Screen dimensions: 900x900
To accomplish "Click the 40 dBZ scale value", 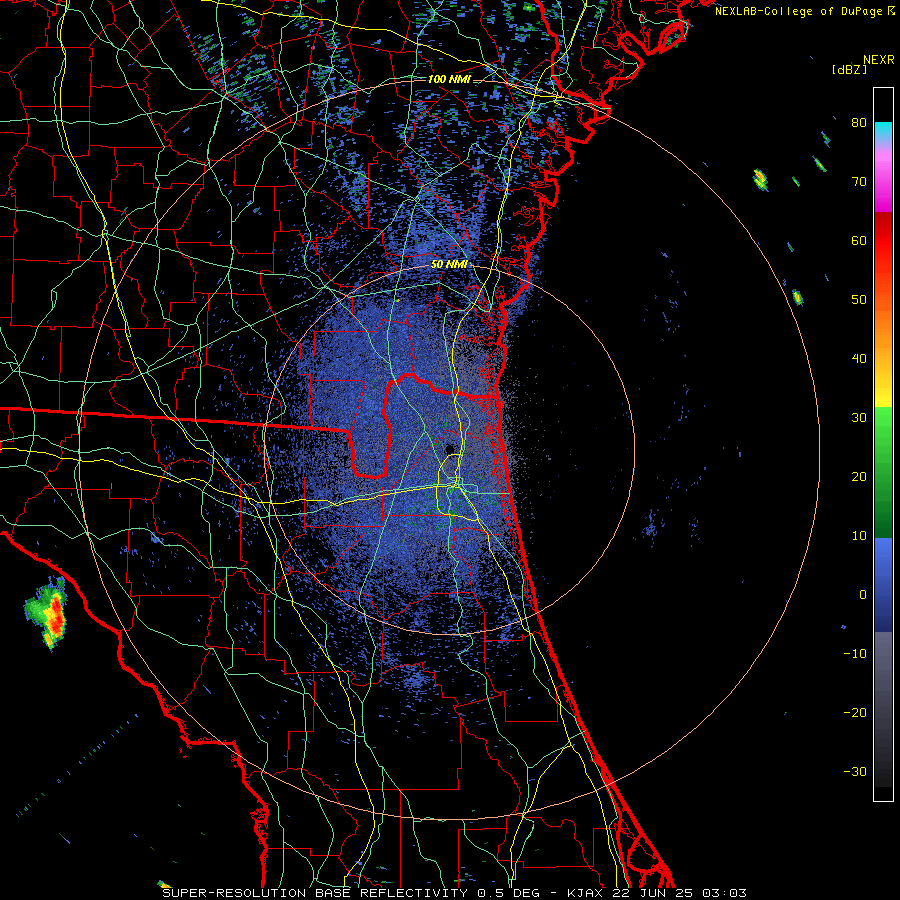I will pos(859,359).
